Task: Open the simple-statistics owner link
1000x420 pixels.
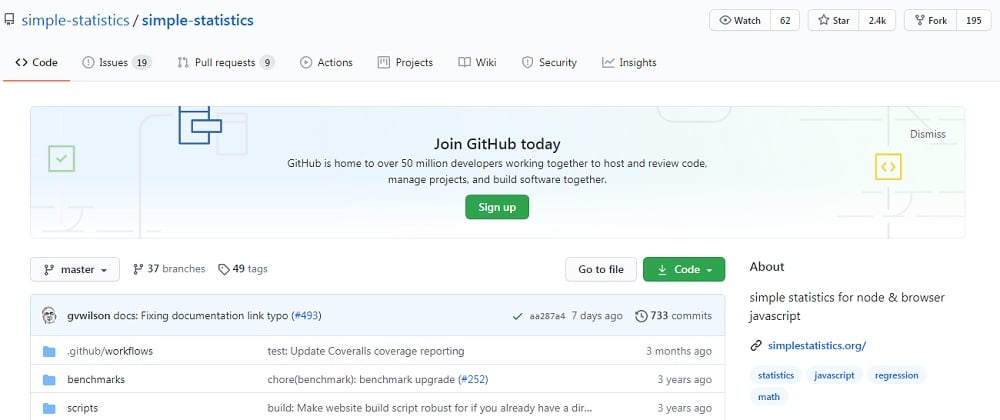Action: coord(75,20)
